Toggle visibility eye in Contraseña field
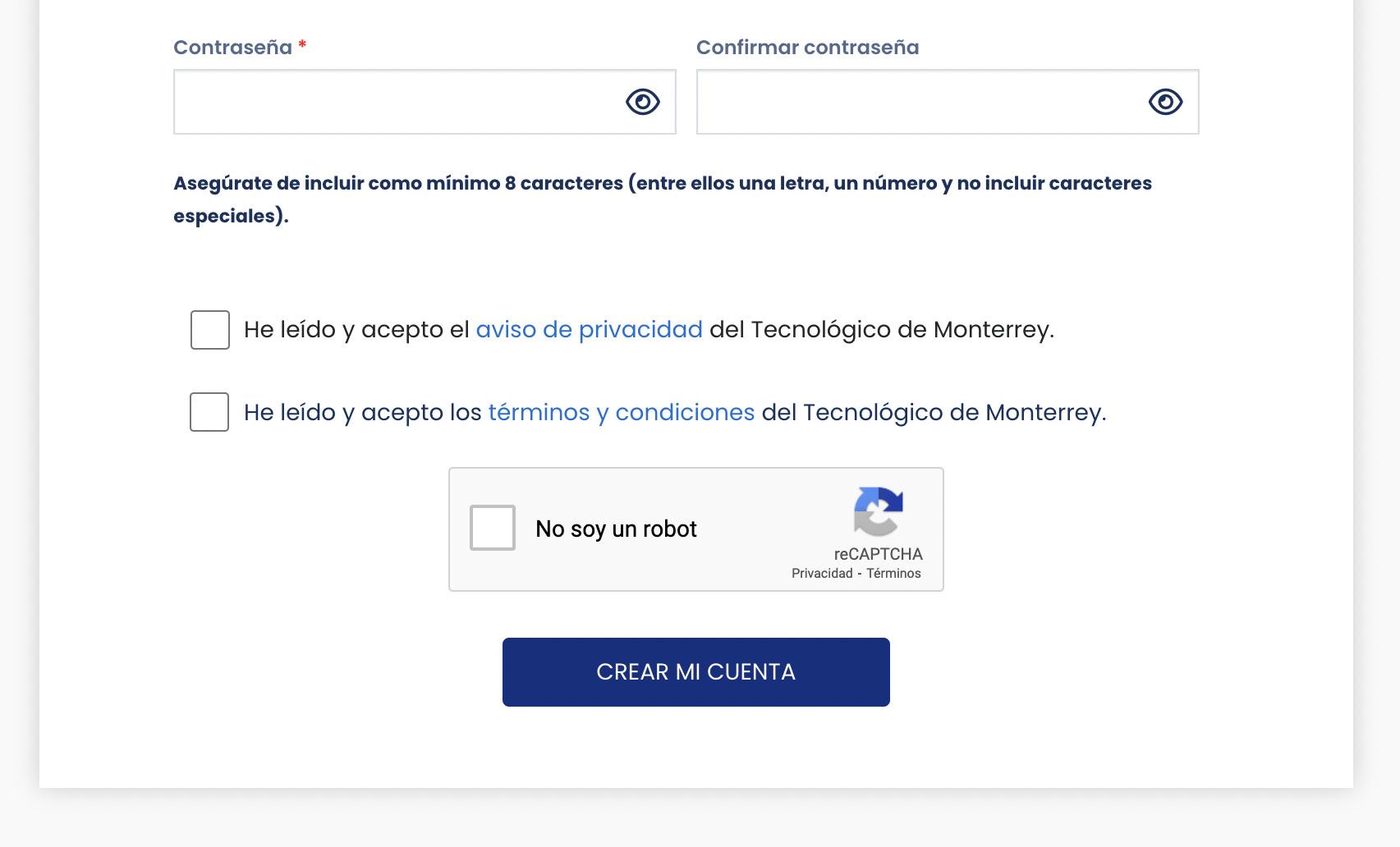Viewport: 1400px width, 847px height. (642, 102)
